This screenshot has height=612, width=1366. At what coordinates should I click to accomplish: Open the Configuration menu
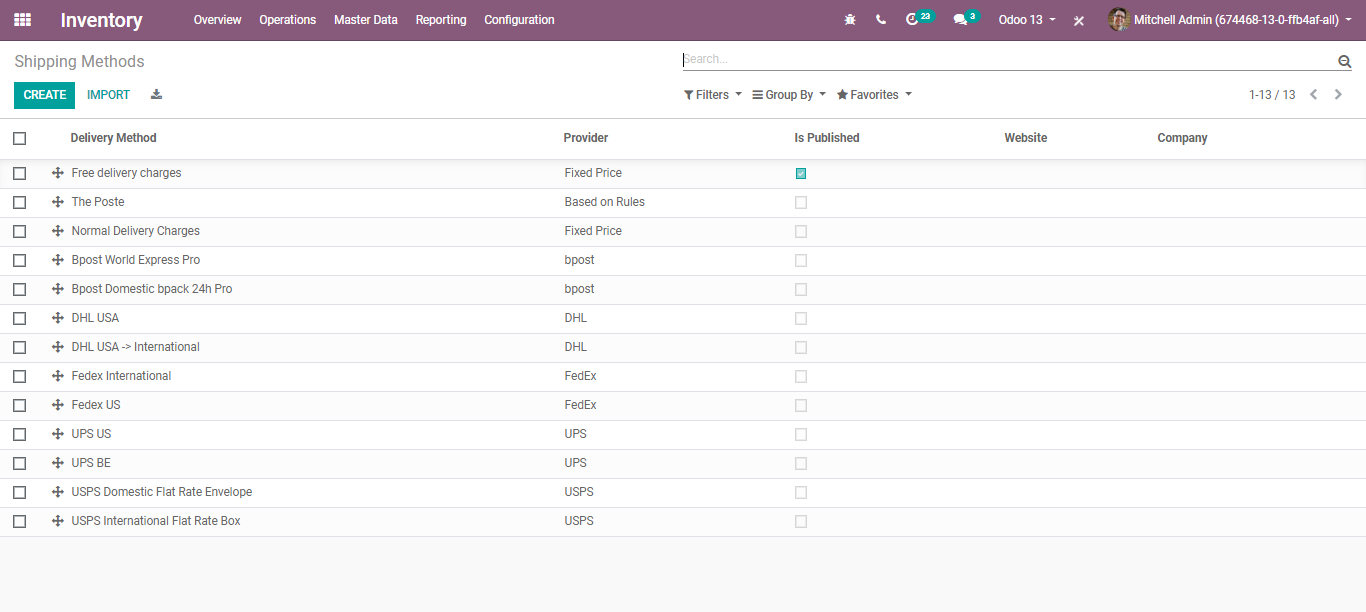pyautogui.click(x=519, y=20)
